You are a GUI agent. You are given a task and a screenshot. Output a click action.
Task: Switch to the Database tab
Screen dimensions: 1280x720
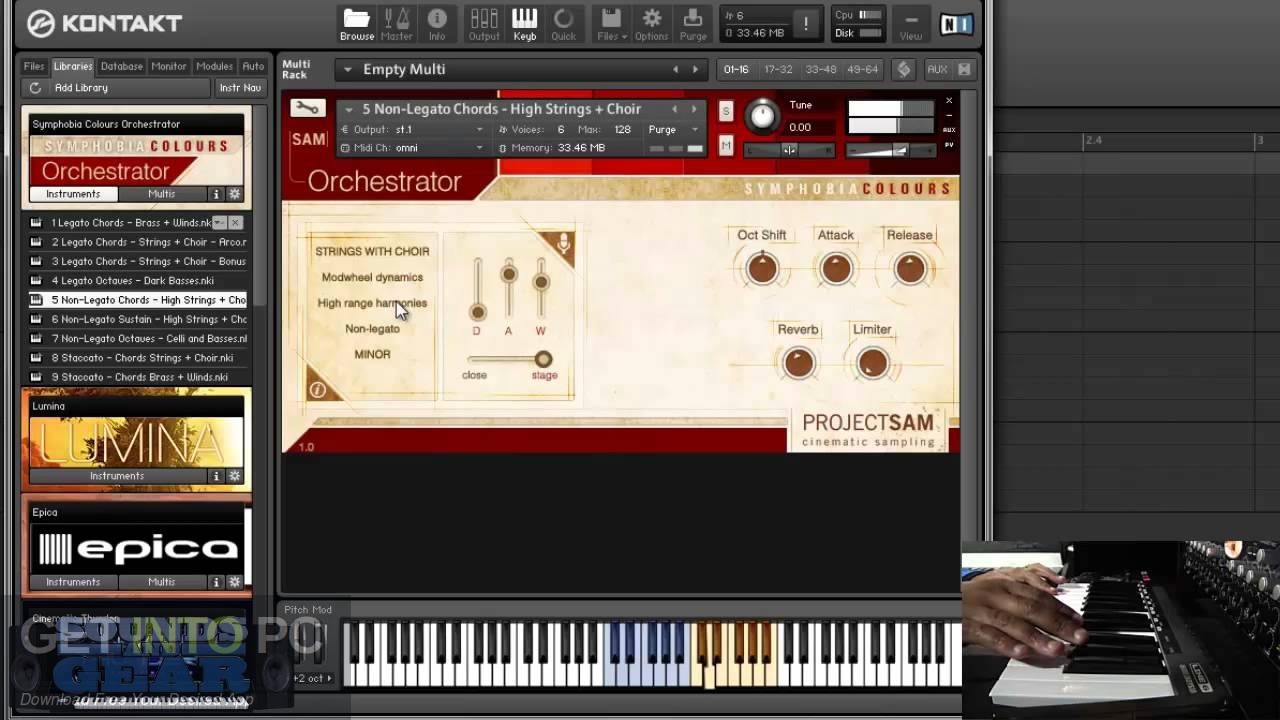pos(121,66)
